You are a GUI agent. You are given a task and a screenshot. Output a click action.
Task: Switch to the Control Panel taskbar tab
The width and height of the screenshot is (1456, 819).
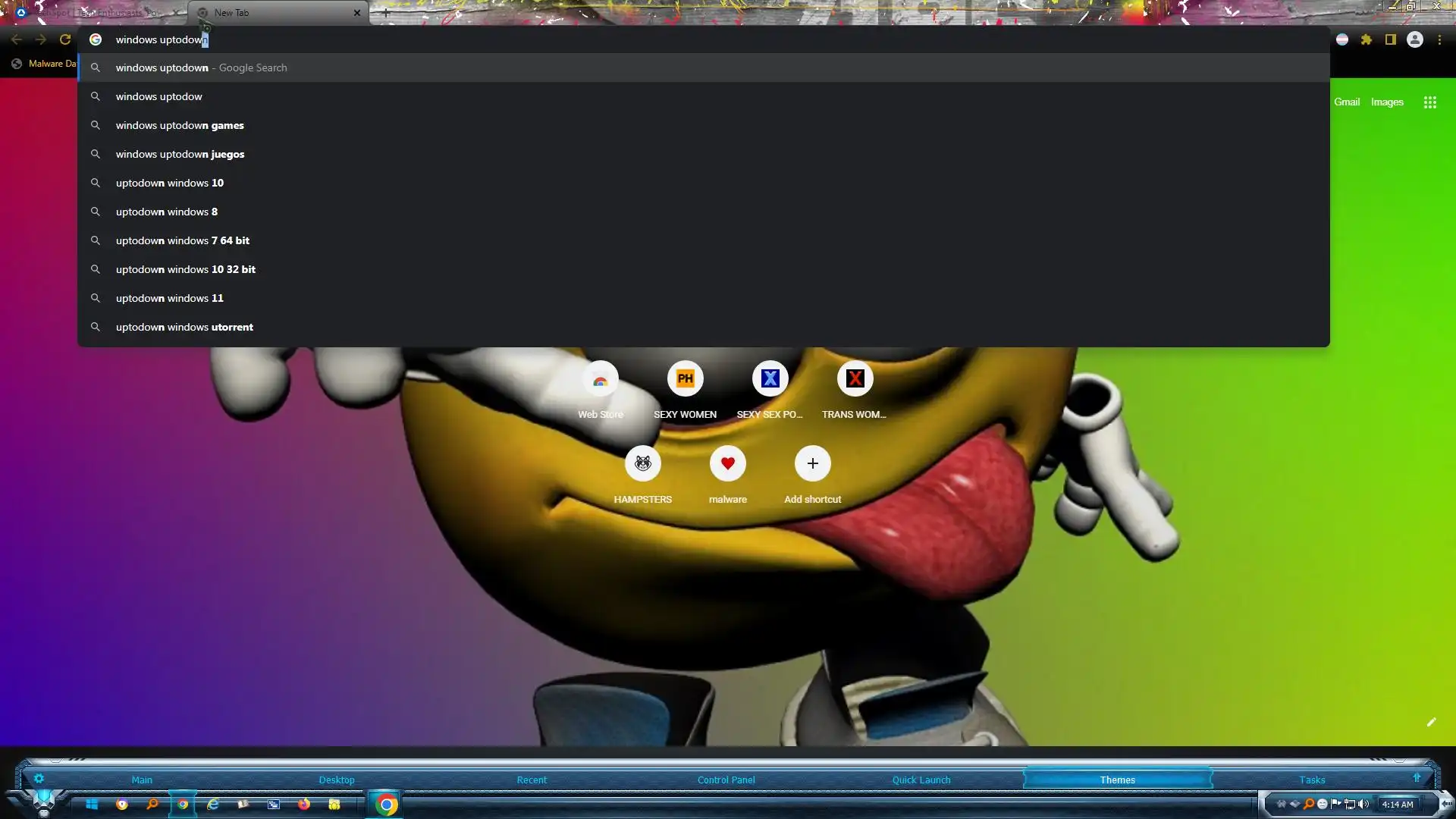coord(726,780)
